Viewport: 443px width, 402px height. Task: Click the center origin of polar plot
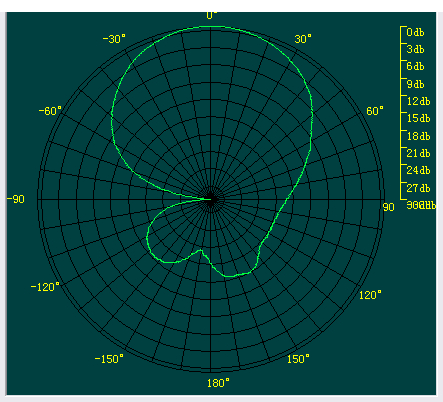[211, 199]
